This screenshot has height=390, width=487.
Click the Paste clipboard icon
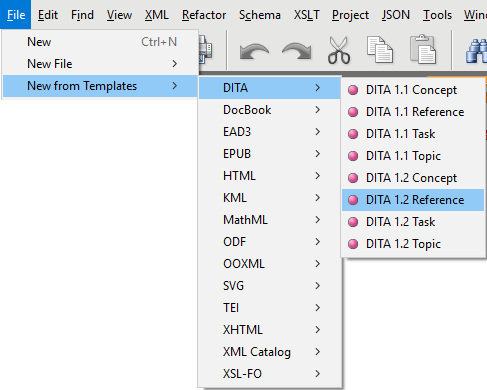[x=423, y=49]
